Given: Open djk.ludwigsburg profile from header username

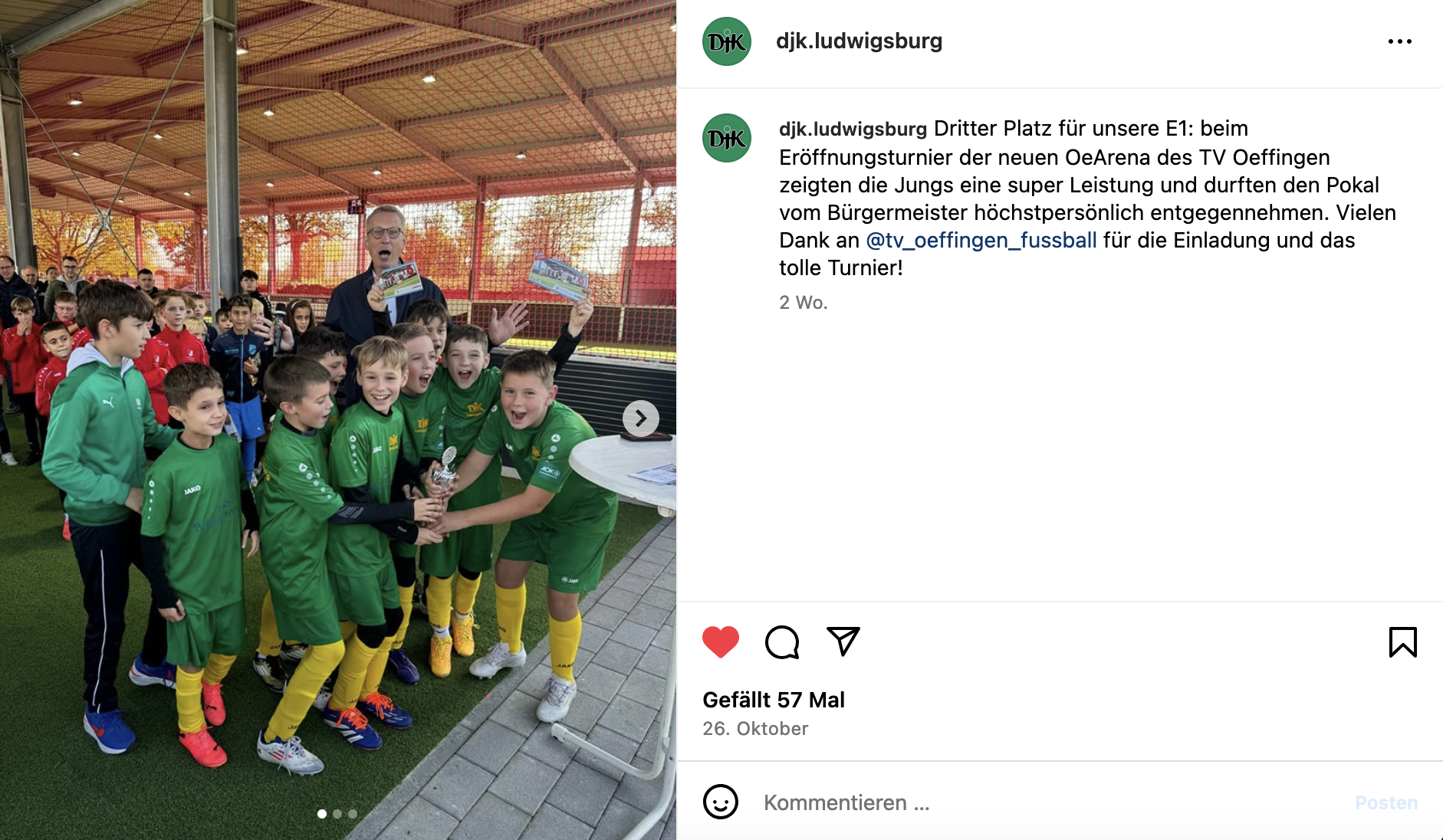Looking at the screenshot, I should coord(859,41).
